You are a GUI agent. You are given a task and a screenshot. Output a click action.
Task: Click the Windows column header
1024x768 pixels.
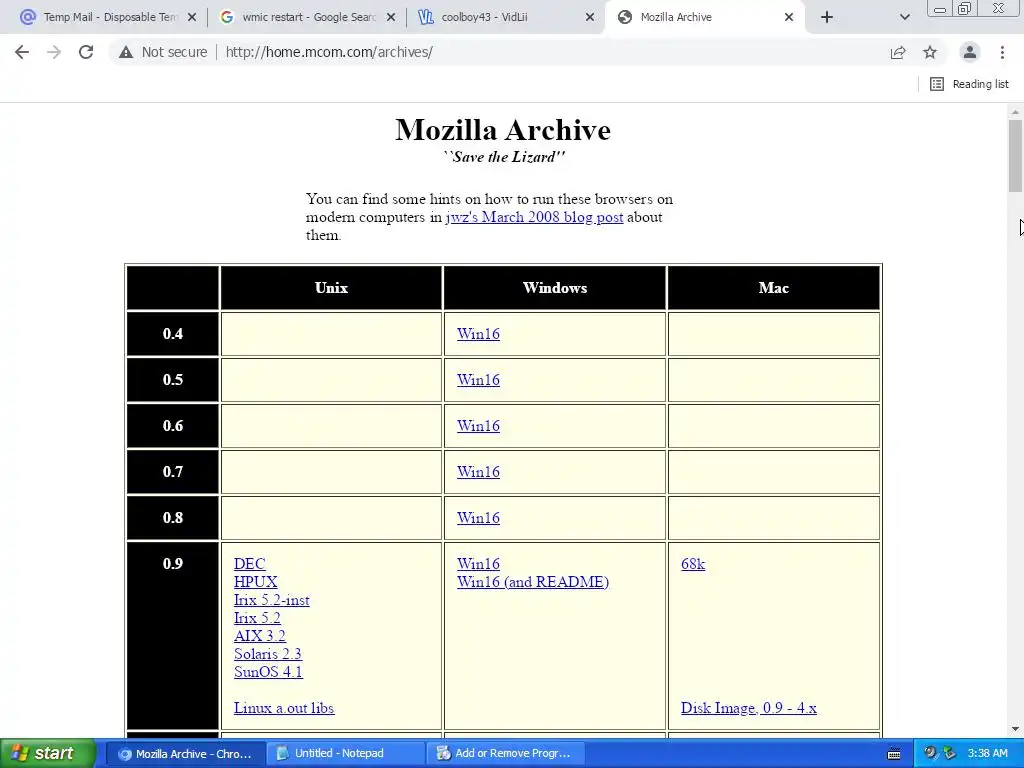(554, 288)
